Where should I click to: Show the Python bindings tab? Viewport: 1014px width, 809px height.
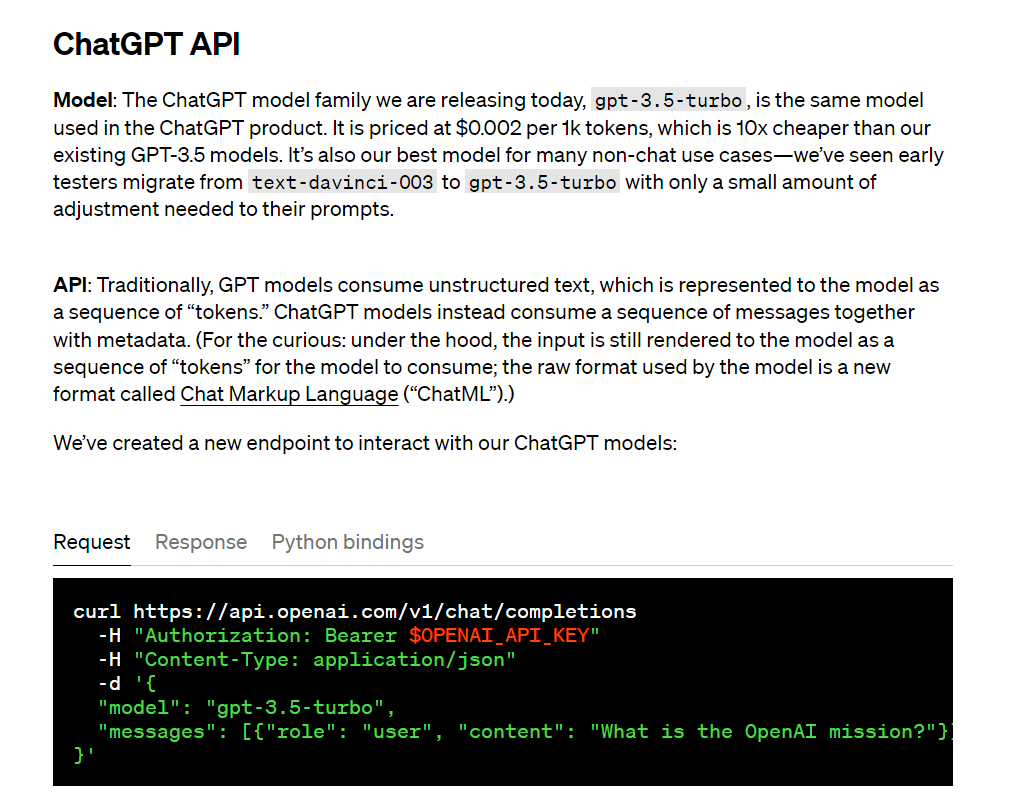click(x=347, y=542)
